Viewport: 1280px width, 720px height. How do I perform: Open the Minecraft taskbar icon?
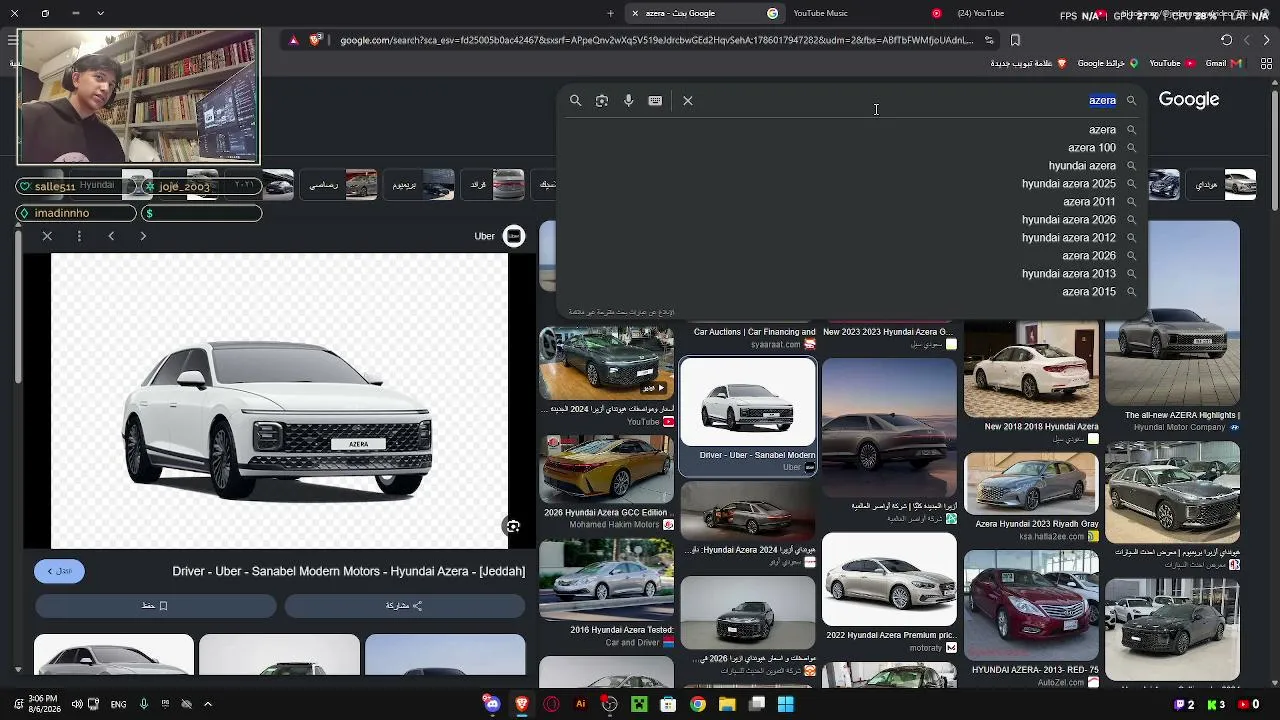639,704
